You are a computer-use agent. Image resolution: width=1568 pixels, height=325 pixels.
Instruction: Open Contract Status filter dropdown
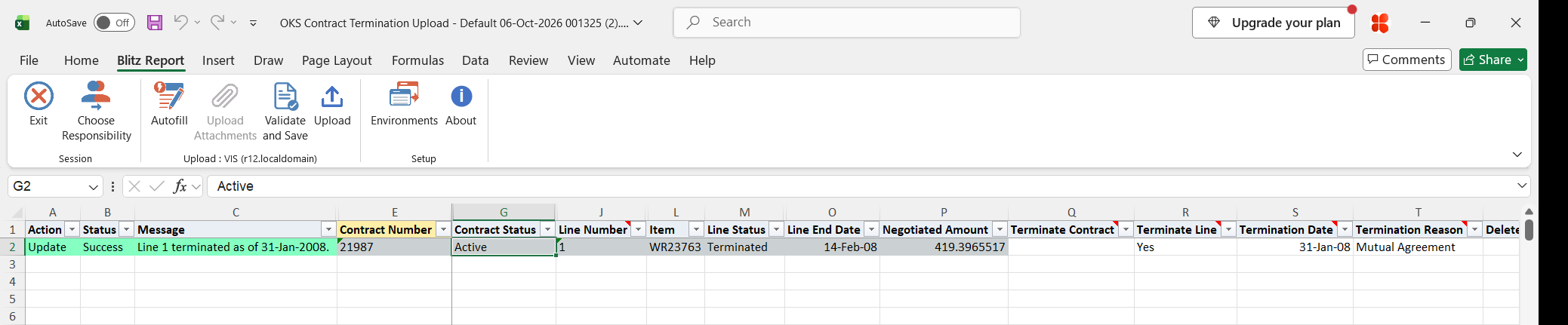(x=547, y=229)
